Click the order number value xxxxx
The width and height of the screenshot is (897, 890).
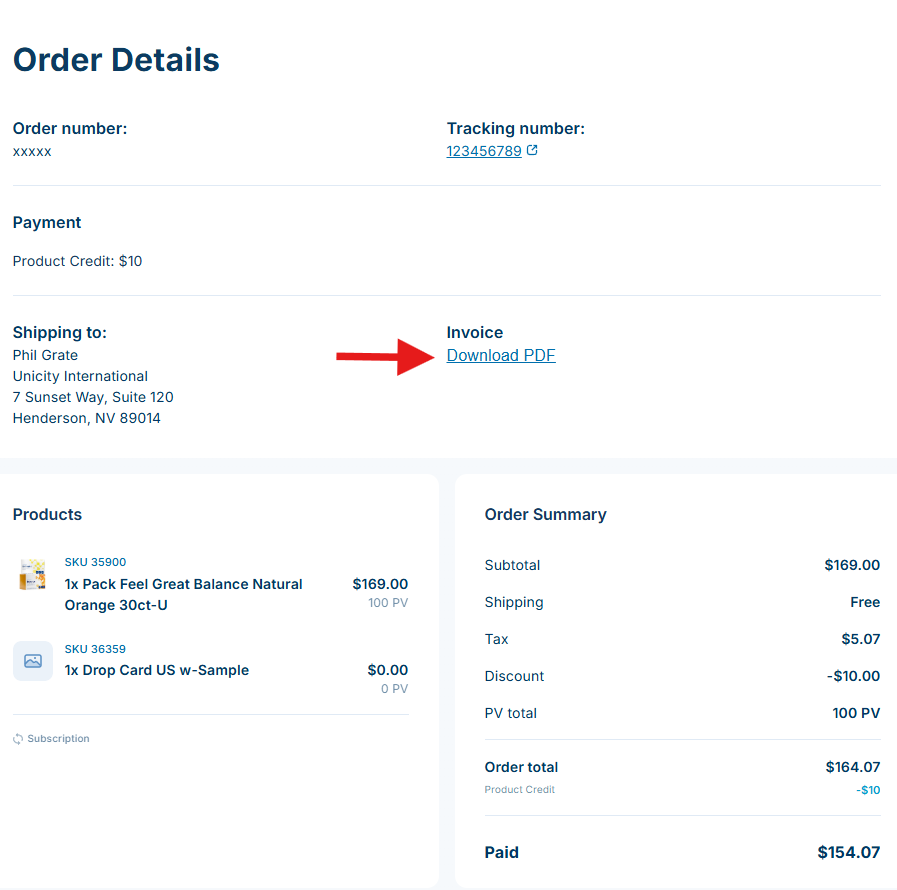pos(32,152)
